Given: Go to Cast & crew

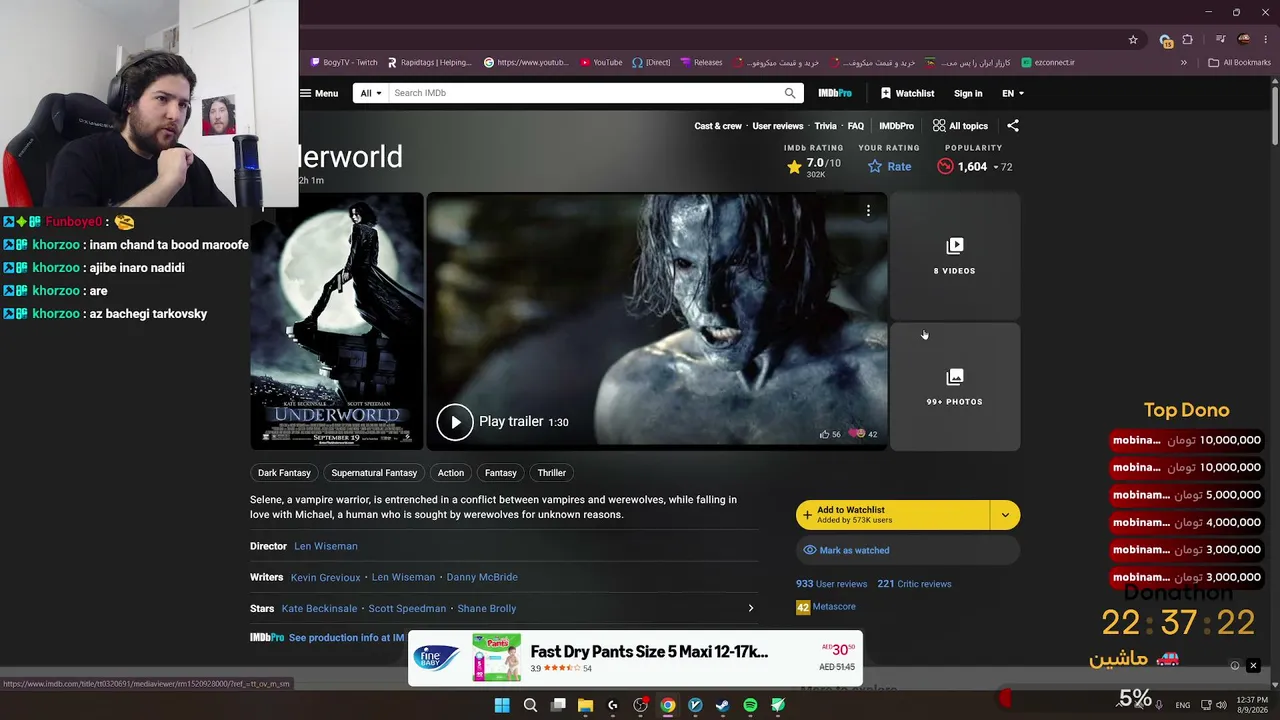Looking at the screenshot, I should tap(718, 126).
